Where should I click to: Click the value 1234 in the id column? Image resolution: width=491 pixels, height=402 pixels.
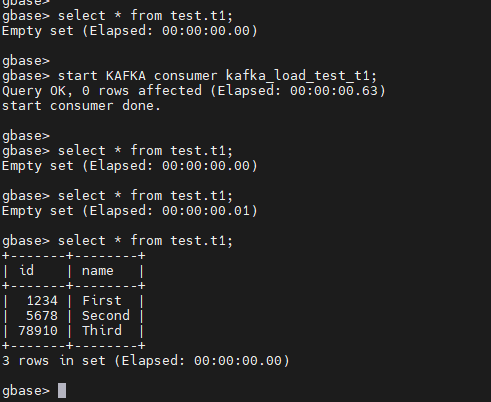(x=42, y=301)
